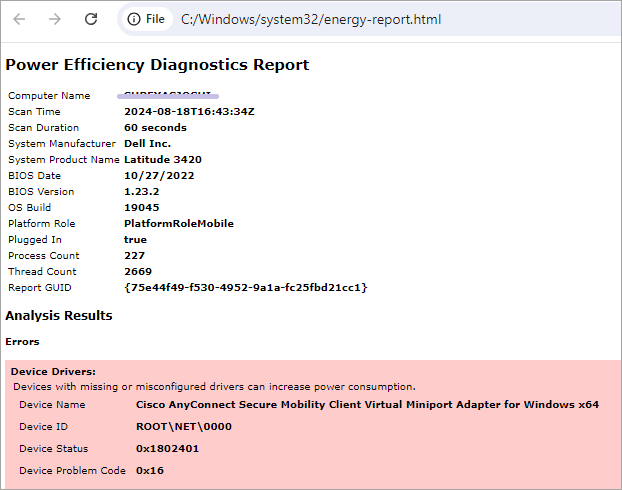Click the Cisco AnyConnect adapter device name

(x=367, y=405)
